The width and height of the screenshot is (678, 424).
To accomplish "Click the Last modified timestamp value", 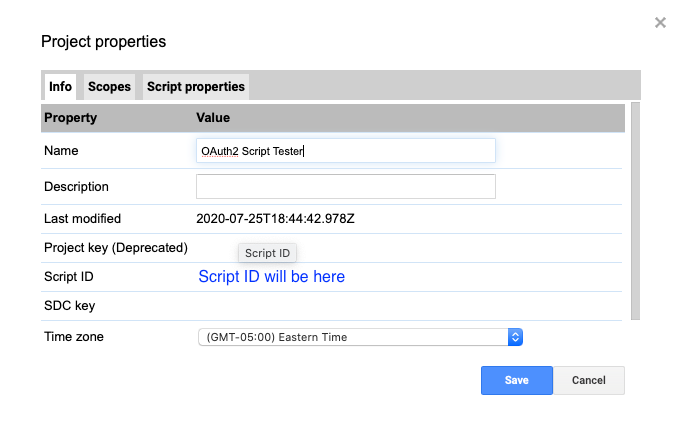I will [275, 219].
